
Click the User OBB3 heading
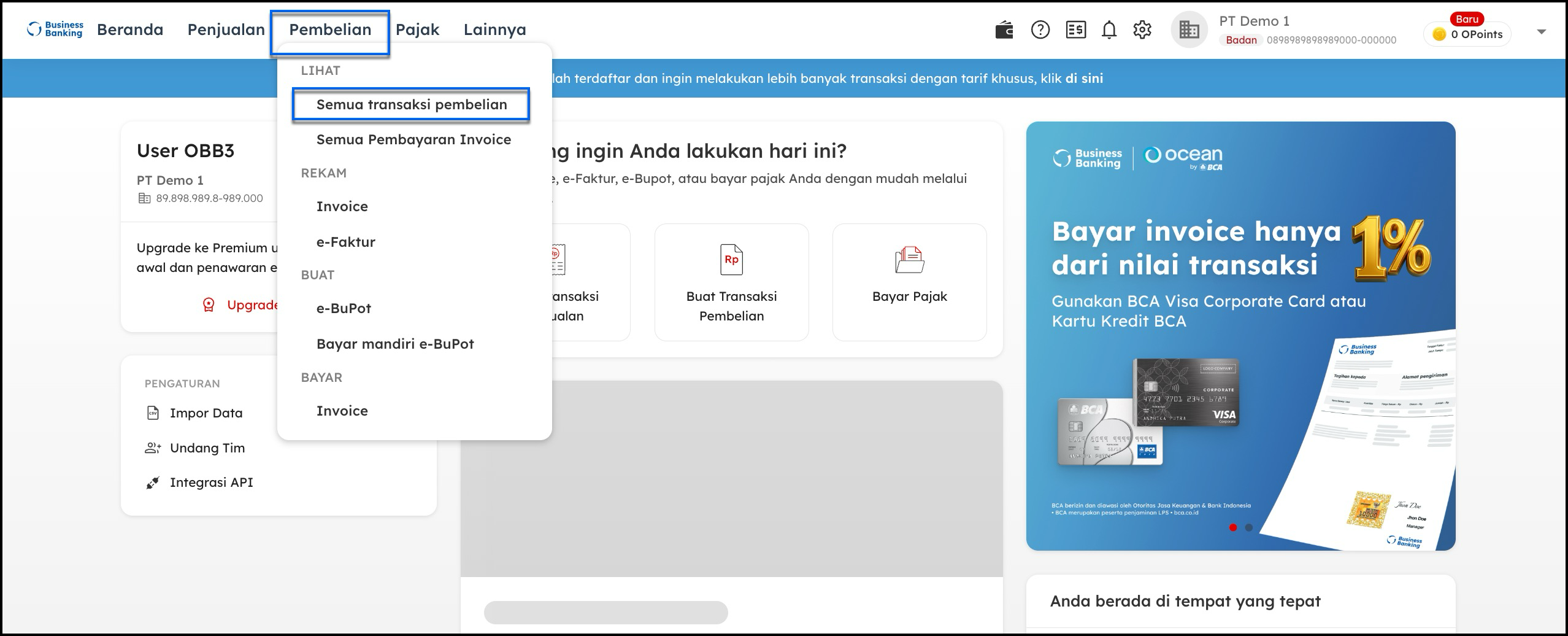[185, 150]
